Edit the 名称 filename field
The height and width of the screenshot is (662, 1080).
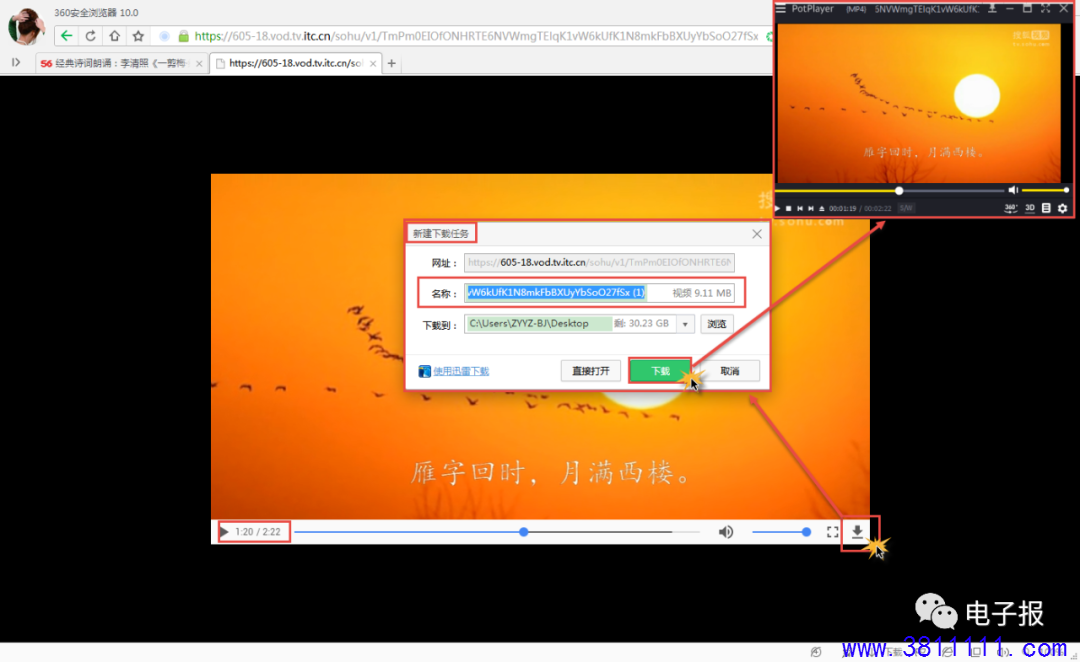(x=599, y=293)
